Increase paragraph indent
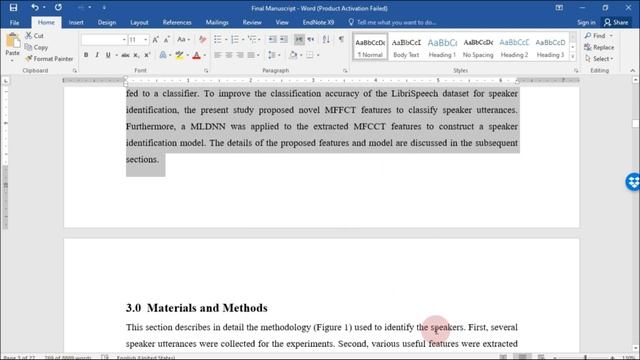The height and width of the screenshot is (360, 640). pos(283,40)
